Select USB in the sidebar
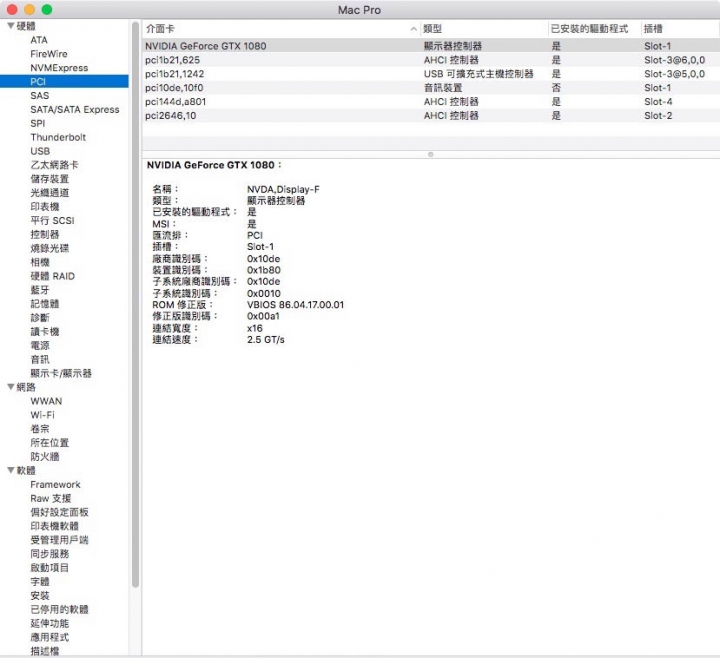 (x=40, y=151)
